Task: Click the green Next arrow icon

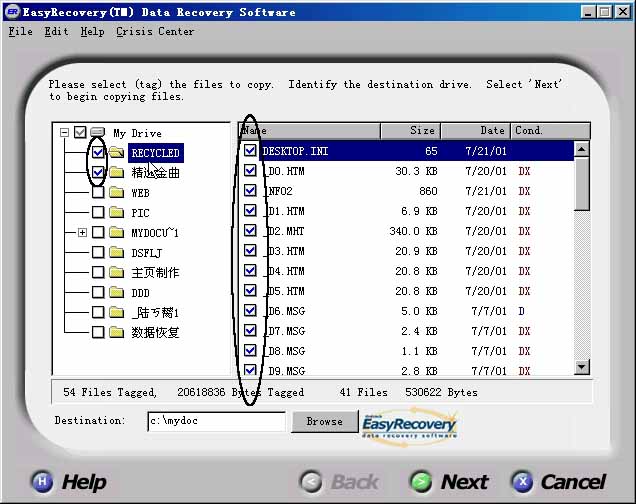Action: click(422, 482)
